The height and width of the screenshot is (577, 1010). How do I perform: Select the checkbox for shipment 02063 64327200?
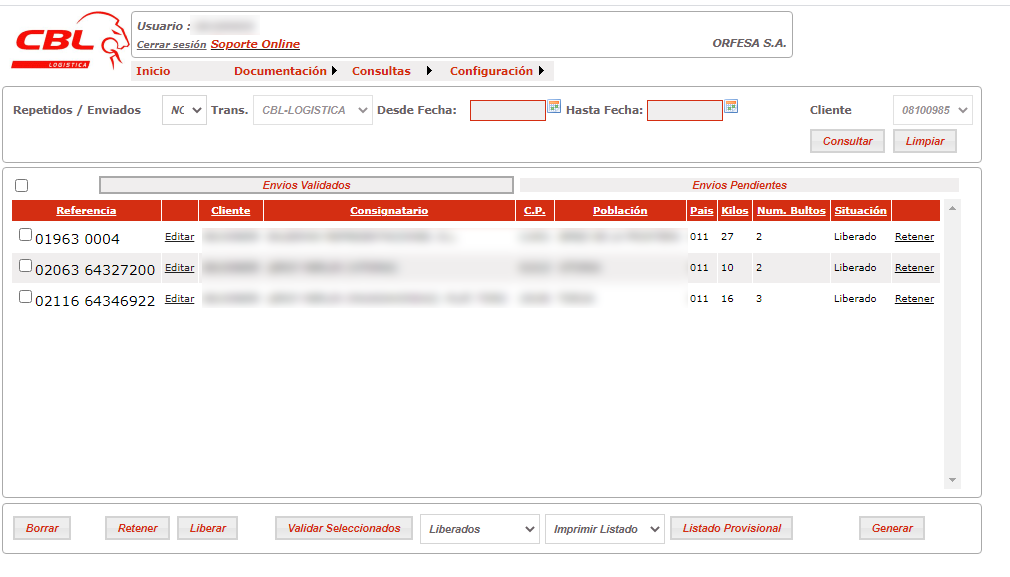(25, 266)
